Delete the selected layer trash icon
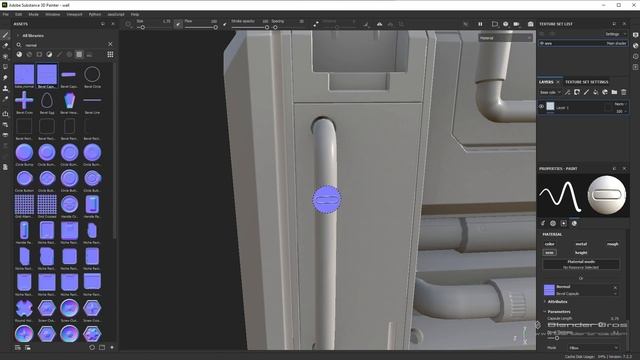Image resolution: width=640 pixels, height=360 pixels. click(624, 93)
